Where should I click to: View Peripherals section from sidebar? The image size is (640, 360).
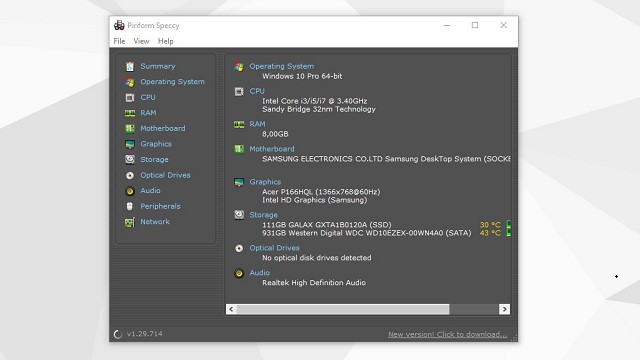(160, 206)
